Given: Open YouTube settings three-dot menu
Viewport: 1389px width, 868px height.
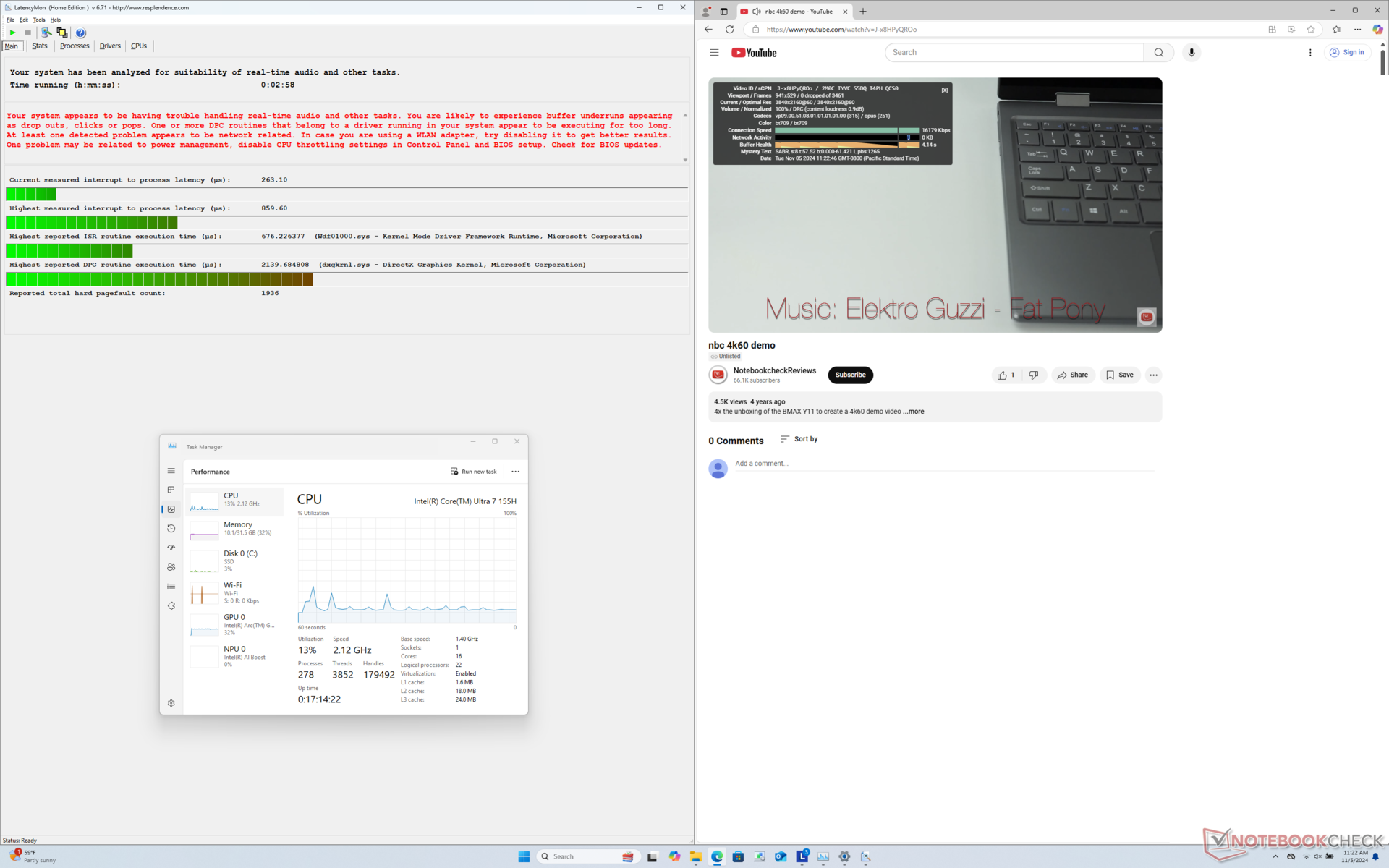Looking at the screenshot, I should [1310, 53].
